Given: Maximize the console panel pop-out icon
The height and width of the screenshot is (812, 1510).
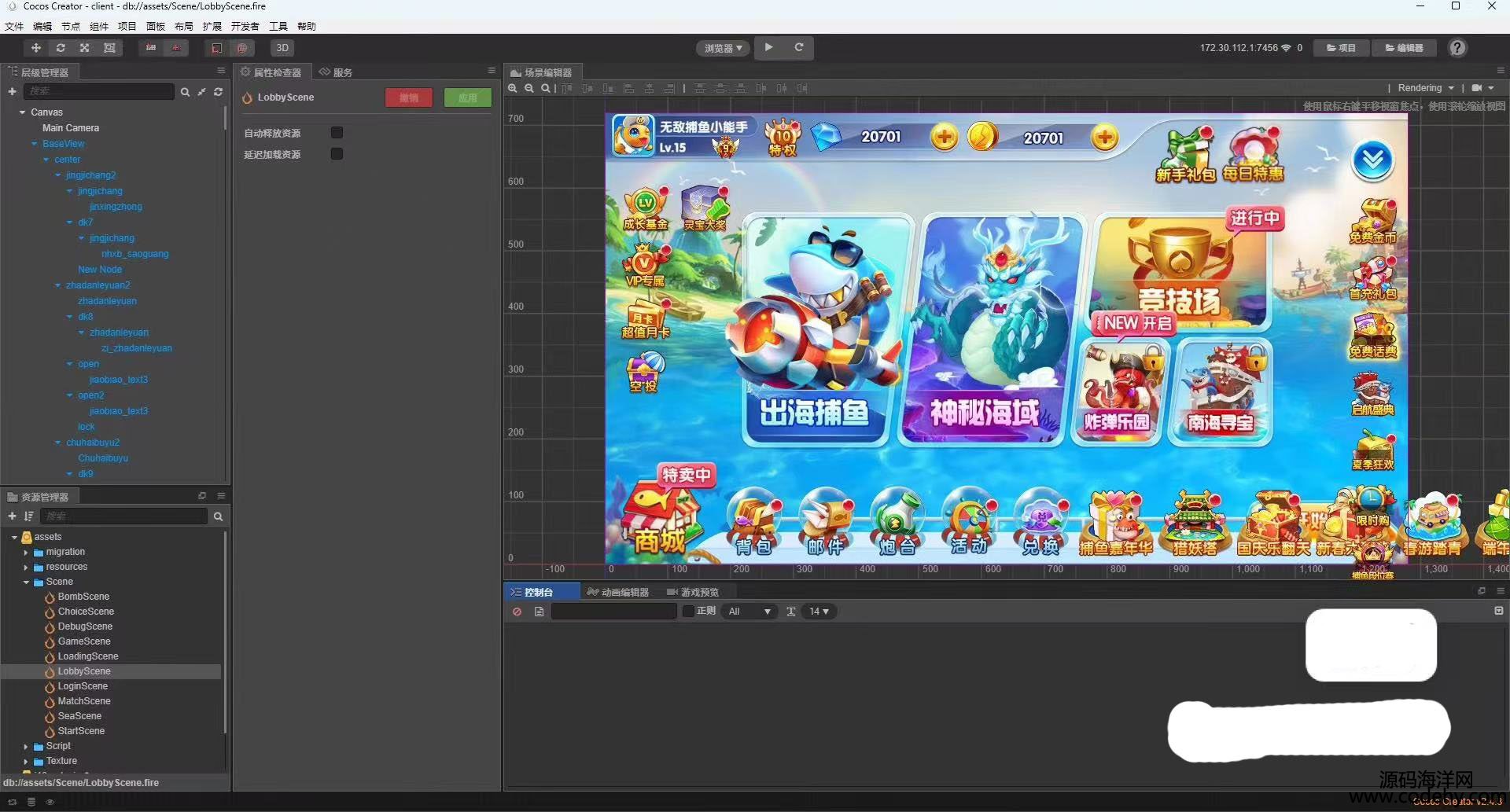Looking at the screenshot, I should (1482, 590).
